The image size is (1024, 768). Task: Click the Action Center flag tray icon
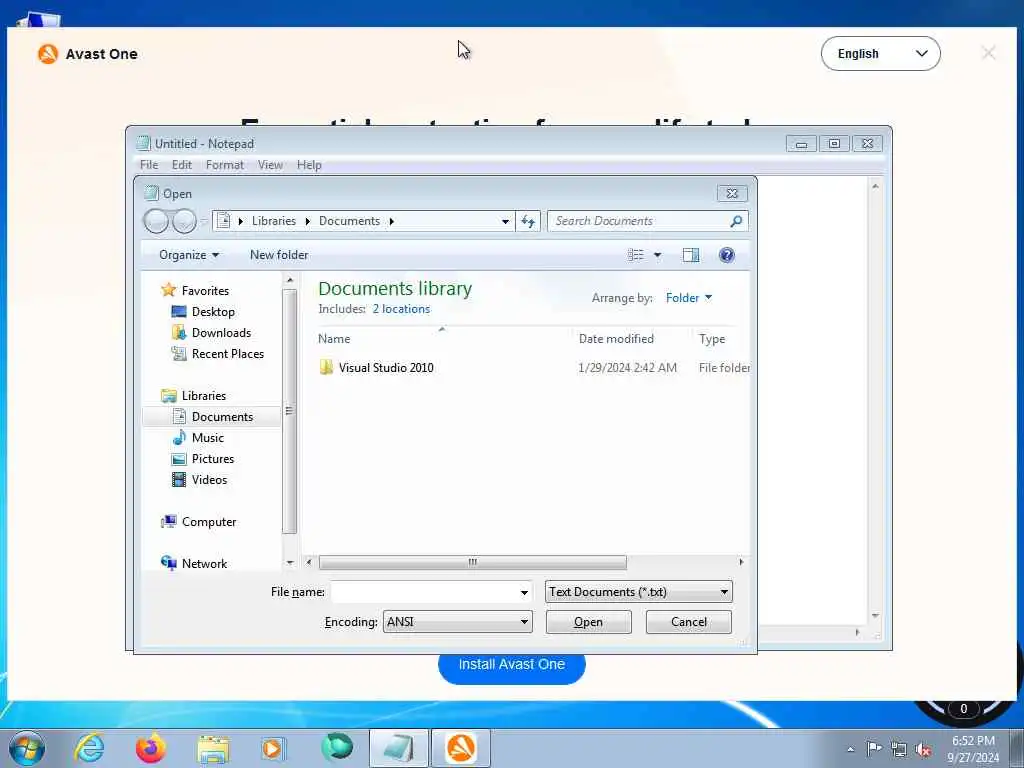point(874,748)
